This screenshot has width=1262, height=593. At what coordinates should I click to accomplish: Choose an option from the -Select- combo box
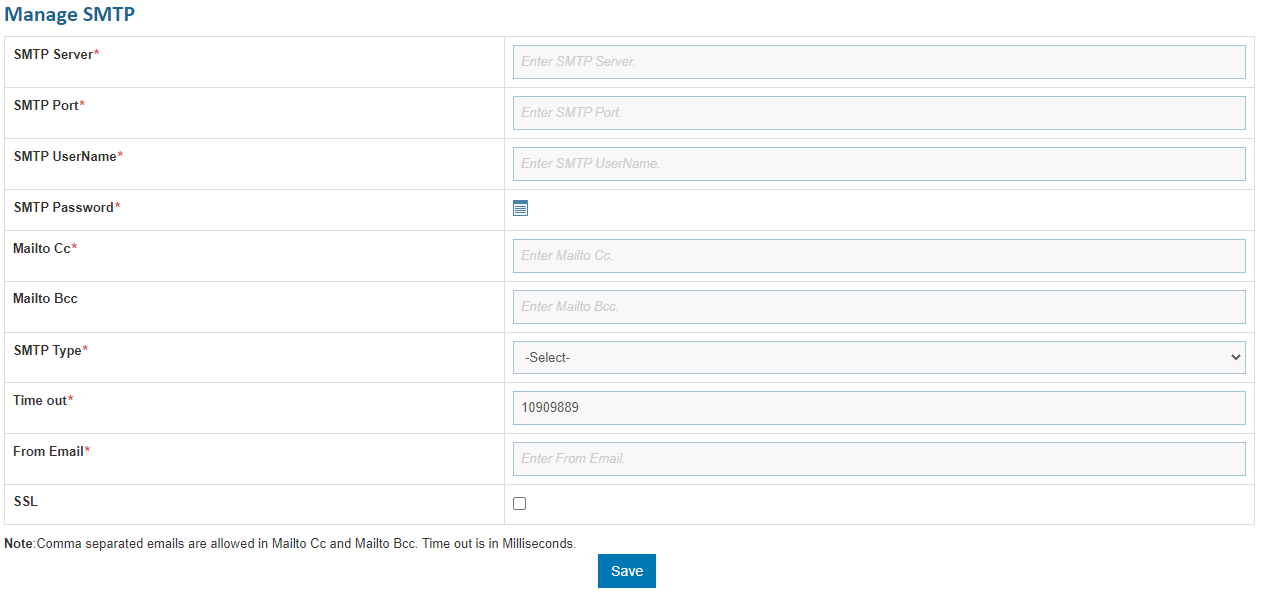coord(878,356)
